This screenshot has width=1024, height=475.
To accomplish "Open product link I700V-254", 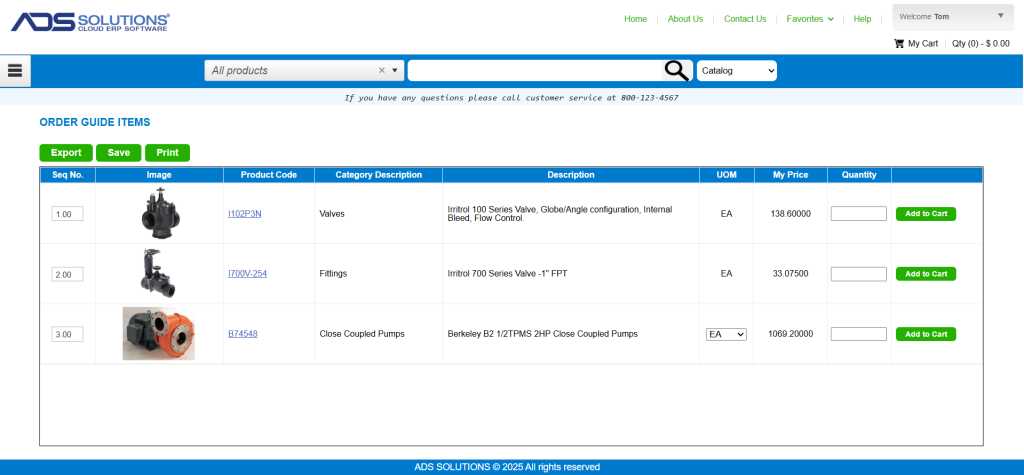I will 248,274.
